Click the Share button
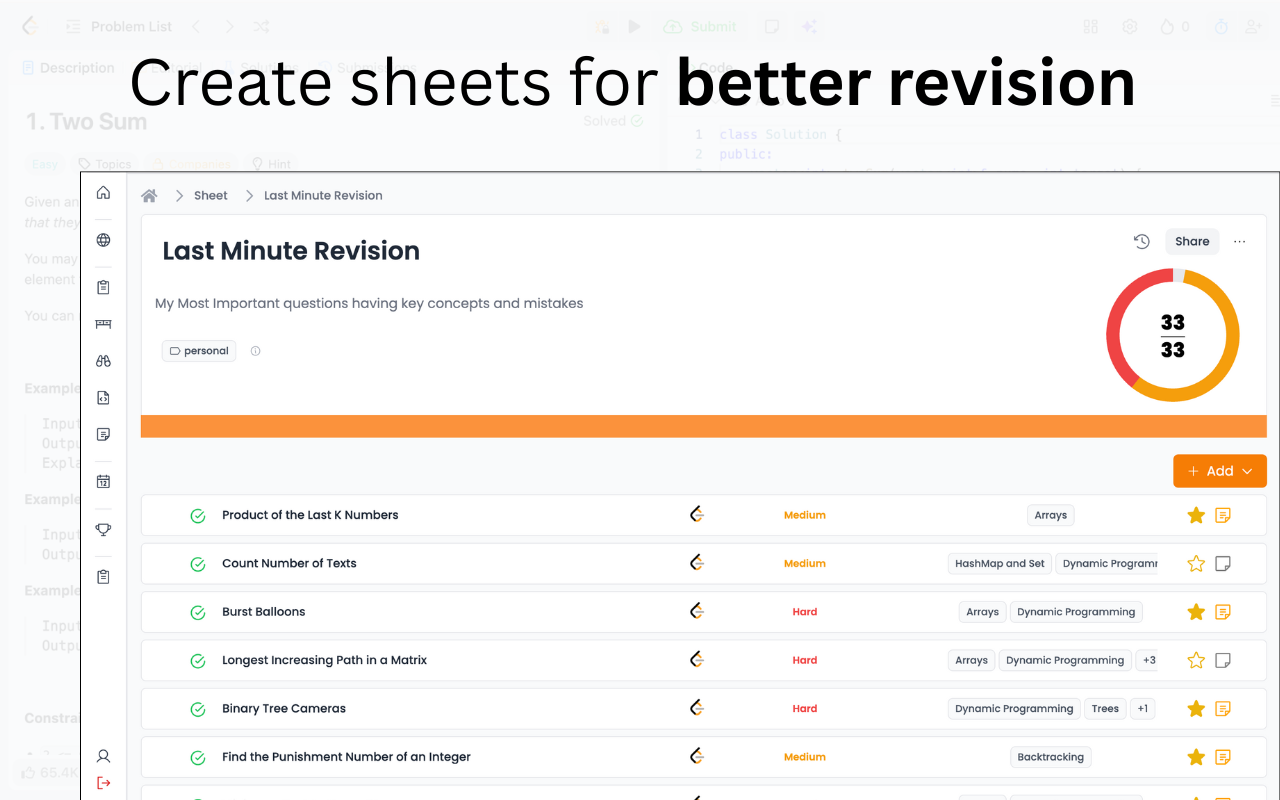This screenshot has width=1280, height=800. [1192, 241]
